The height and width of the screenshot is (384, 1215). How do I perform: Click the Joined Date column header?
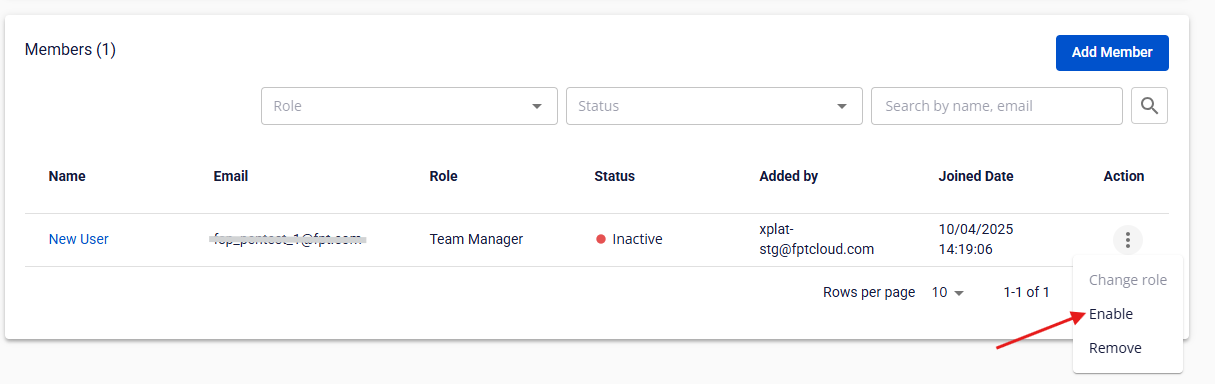(x=976, y=176)
